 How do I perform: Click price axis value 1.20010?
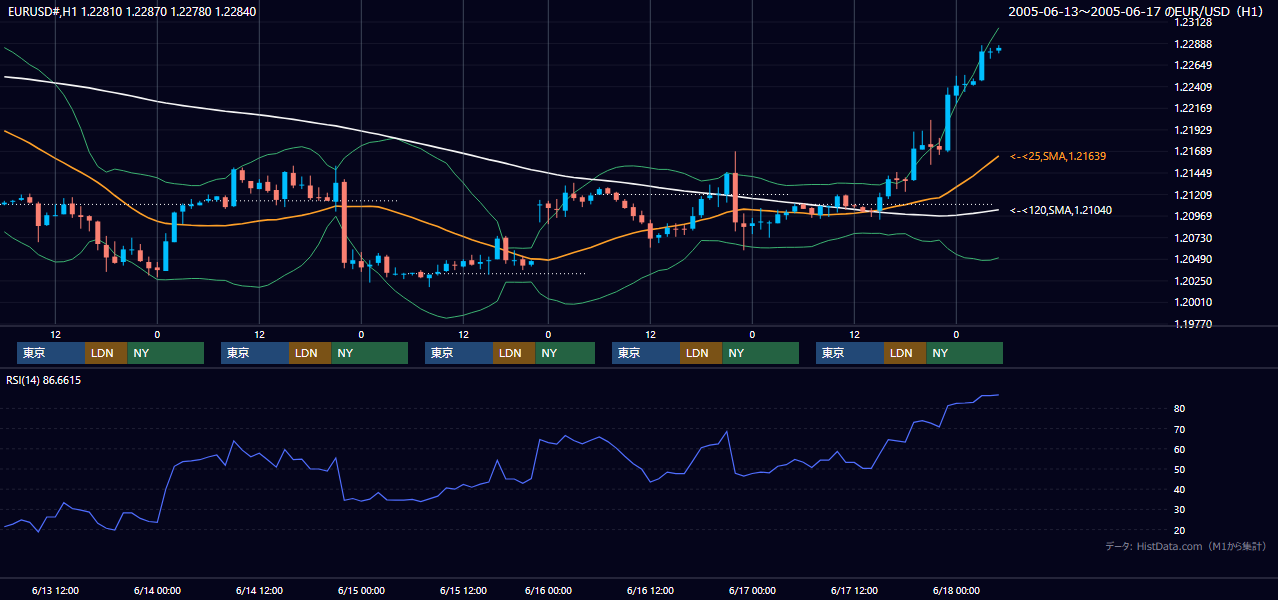tap(1192, 302)
